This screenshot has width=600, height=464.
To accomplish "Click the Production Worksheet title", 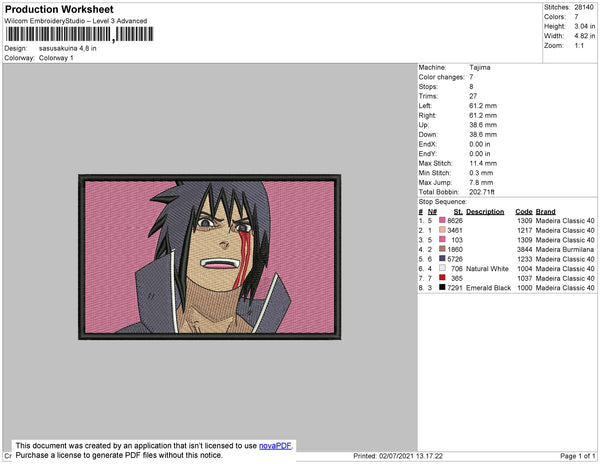I will pyautogui.click(x=59, y=9).
